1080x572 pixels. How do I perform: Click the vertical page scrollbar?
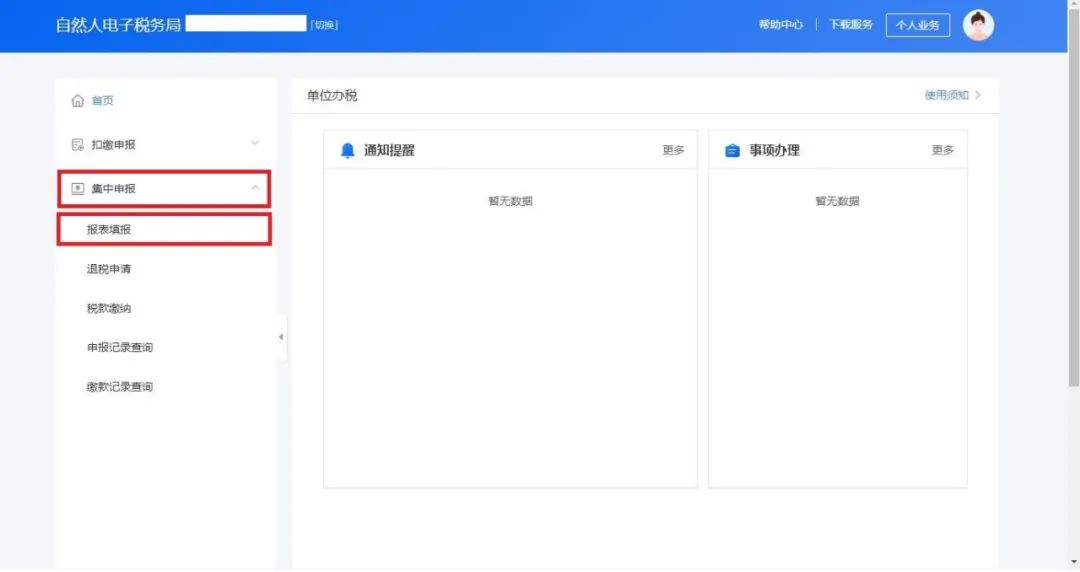(1074, 200)
